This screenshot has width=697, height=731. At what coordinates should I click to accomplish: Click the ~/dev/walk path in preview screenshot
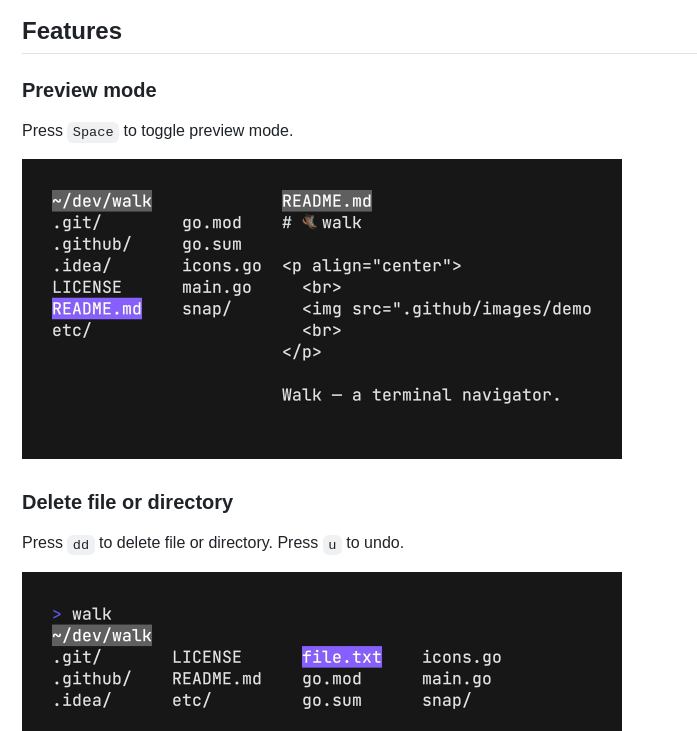point(102,201)
